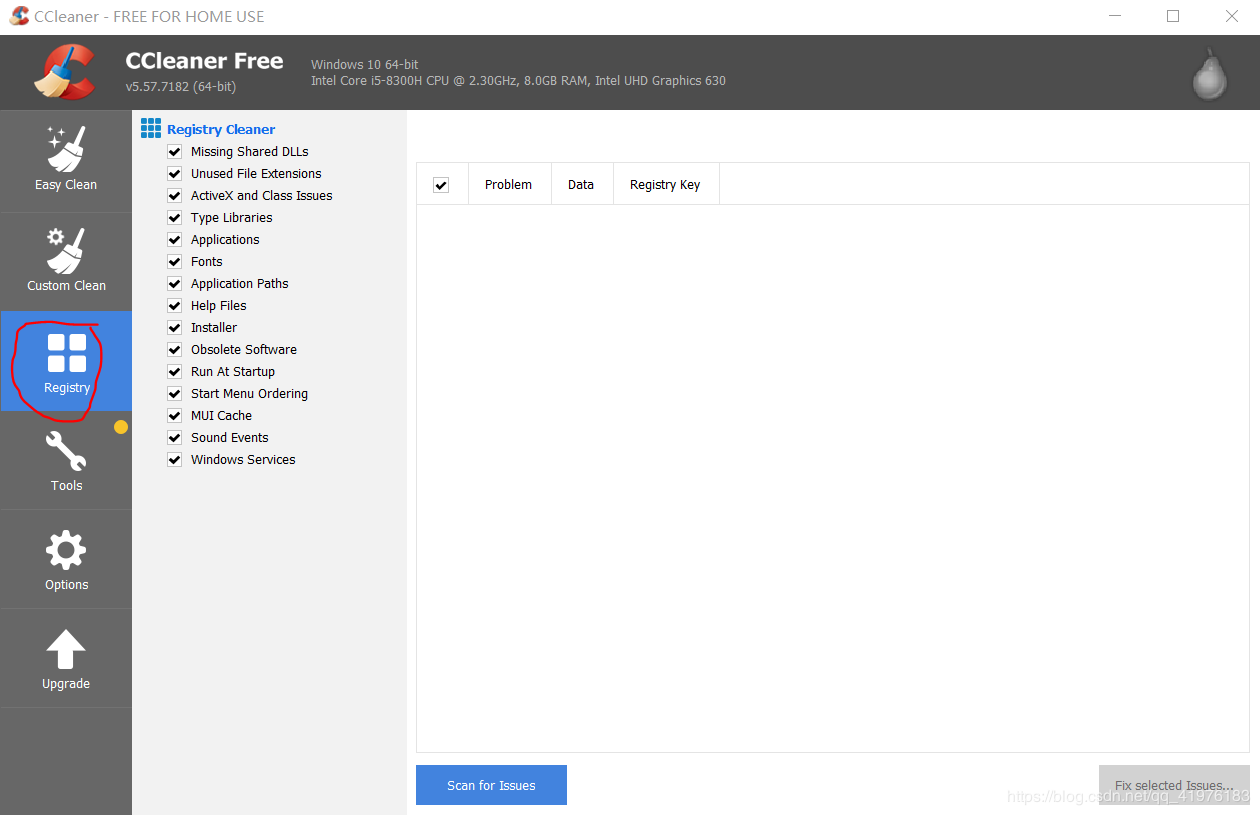
Task: Select the Registry sidebar icon
Action: click(x=66, y=360)
